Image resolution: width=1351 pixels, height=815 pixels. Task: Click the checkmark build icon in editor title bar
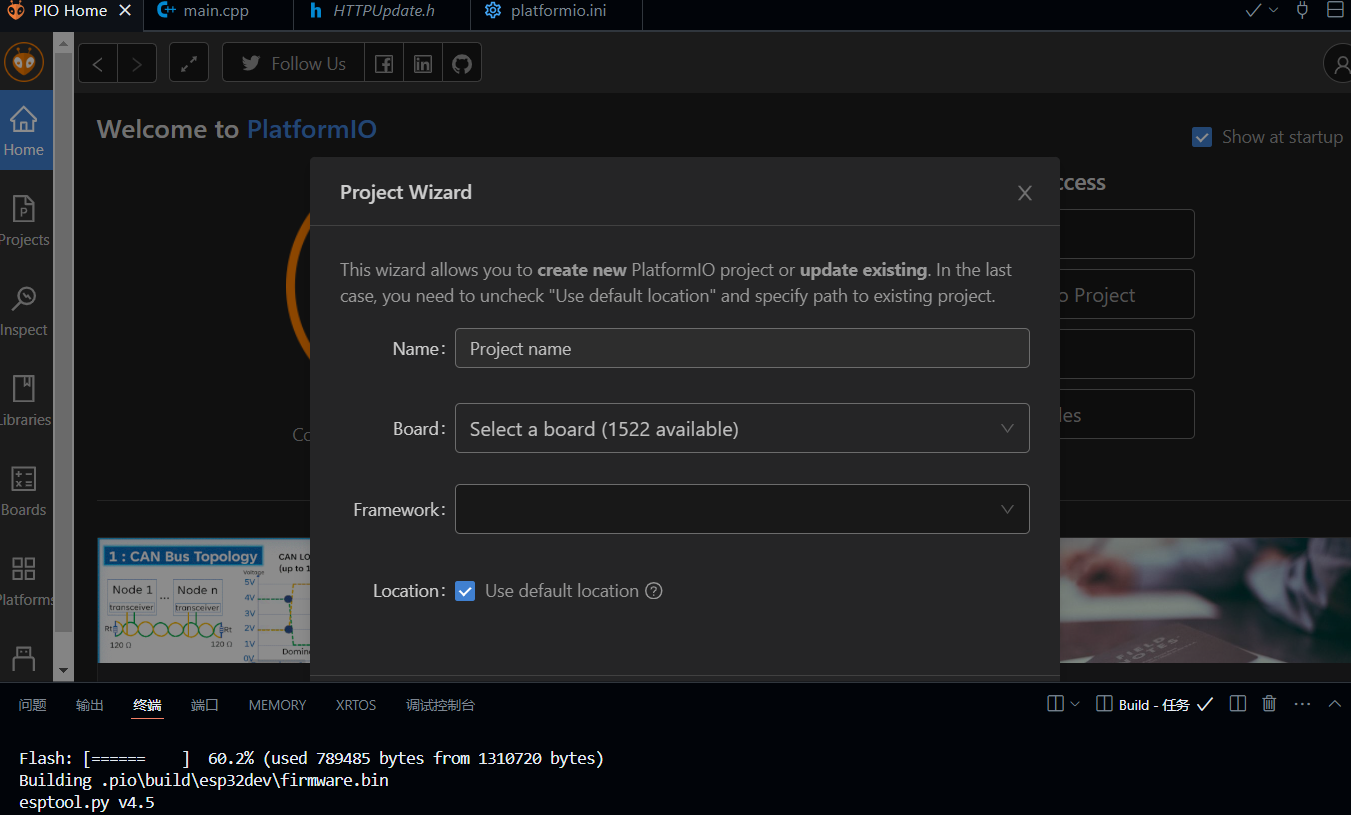click(1253, 11)
